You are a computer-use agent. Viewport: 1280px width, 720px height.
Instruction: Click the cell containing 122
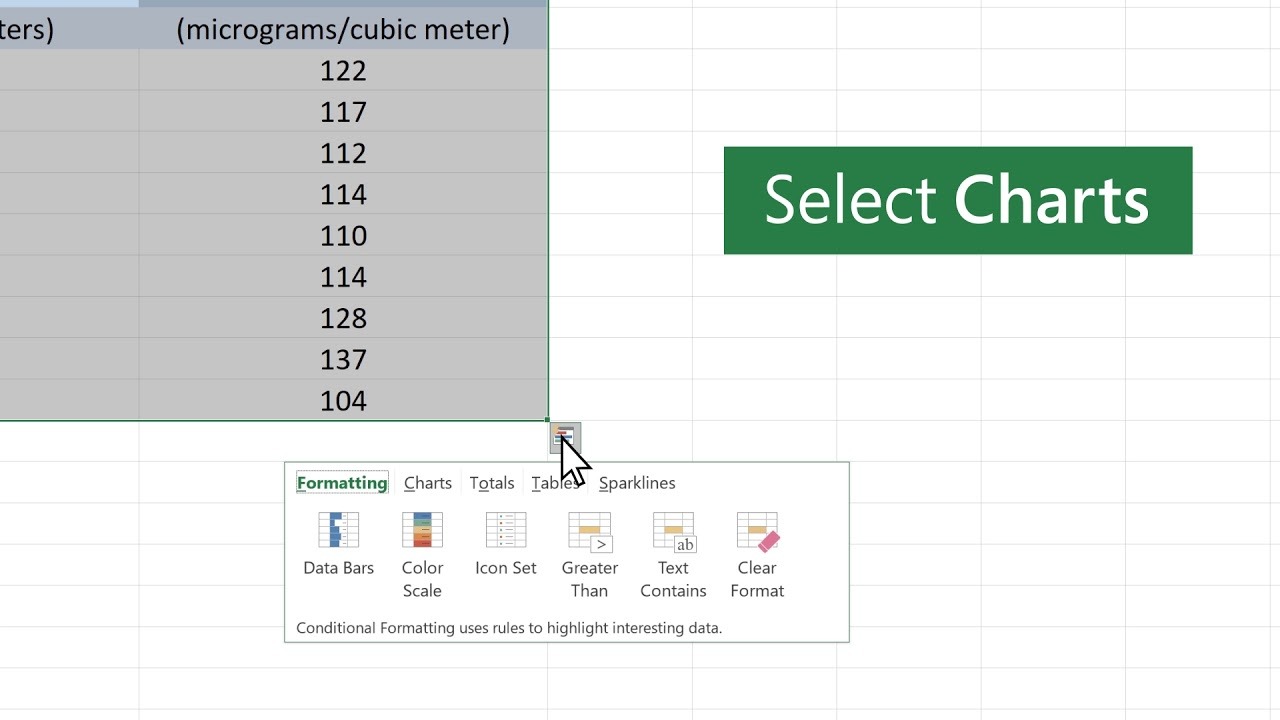pyautogui.click(x=343, y=70)
